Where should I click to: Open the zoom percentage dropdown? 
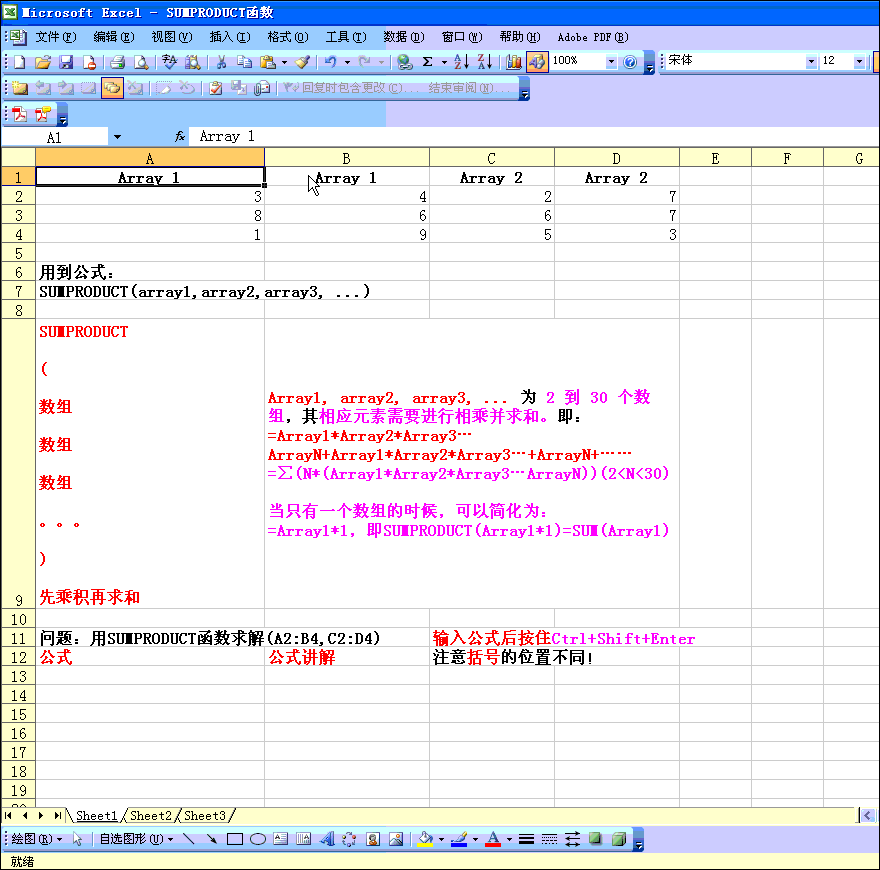click(x=611, y=62)
